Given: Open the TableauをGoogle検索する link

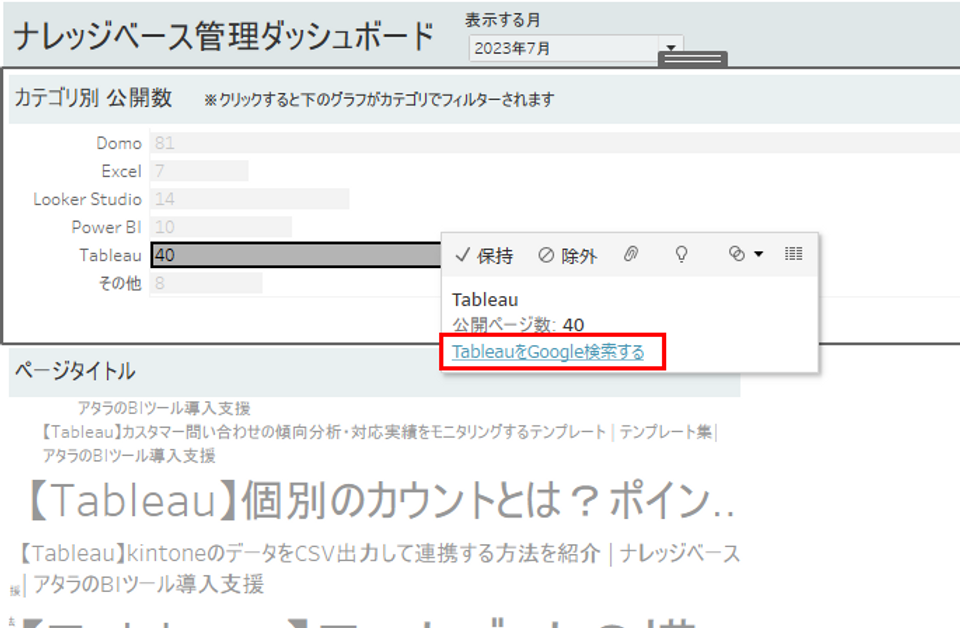Looking at the screenshot, I should point(548,352).
